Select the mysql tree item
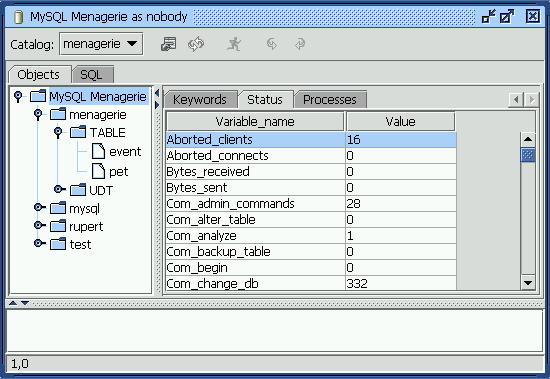 (x=85, y=209)
